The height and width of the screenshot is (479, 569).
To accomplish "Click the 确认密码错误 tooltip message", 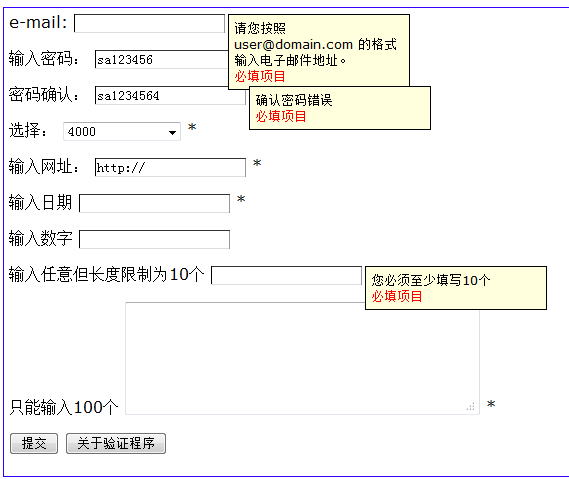I will (294, 100).
